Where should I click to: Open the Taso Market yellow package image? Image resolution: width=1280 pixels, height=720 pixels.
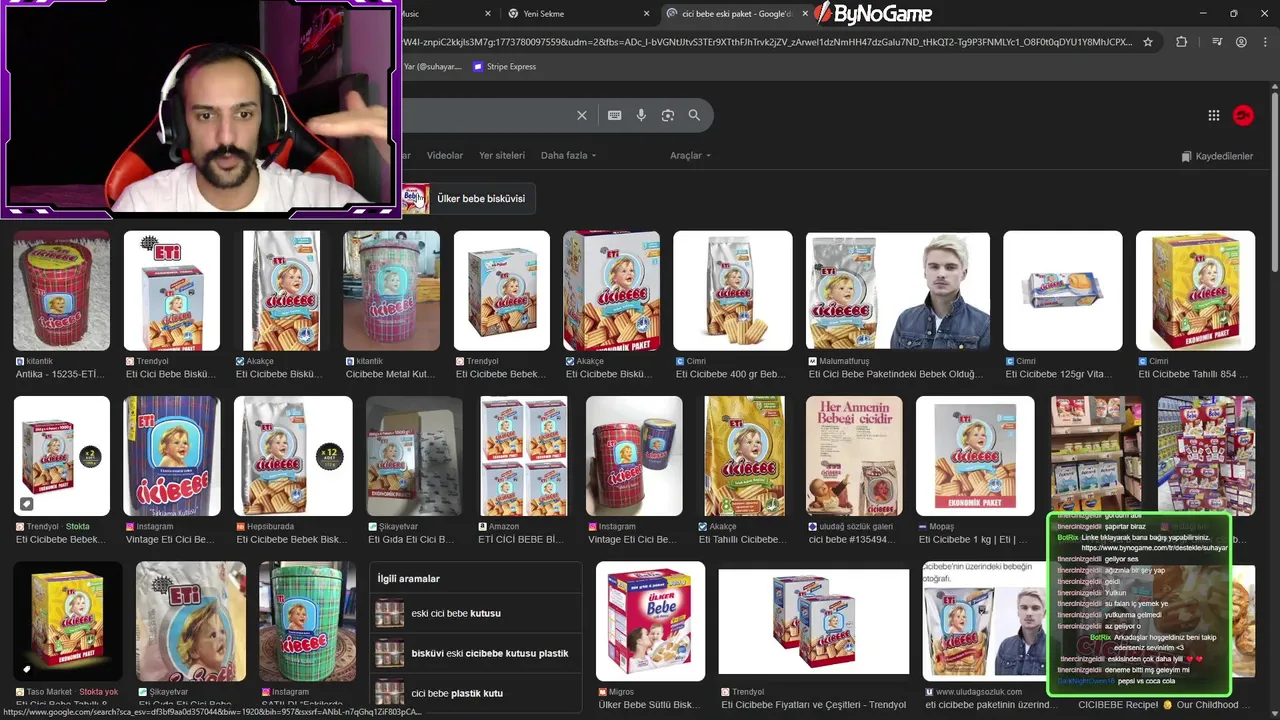coord(68,621)
